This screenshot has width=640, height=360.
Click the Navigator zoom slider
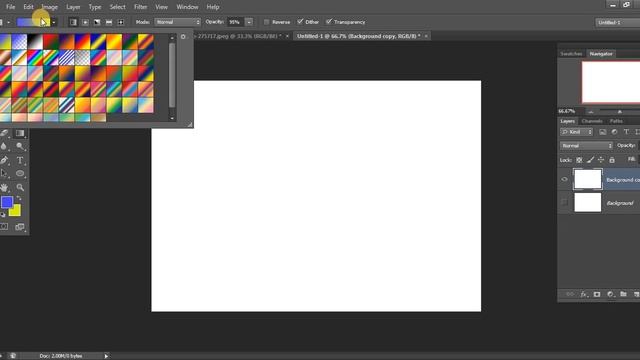point(620,111)
